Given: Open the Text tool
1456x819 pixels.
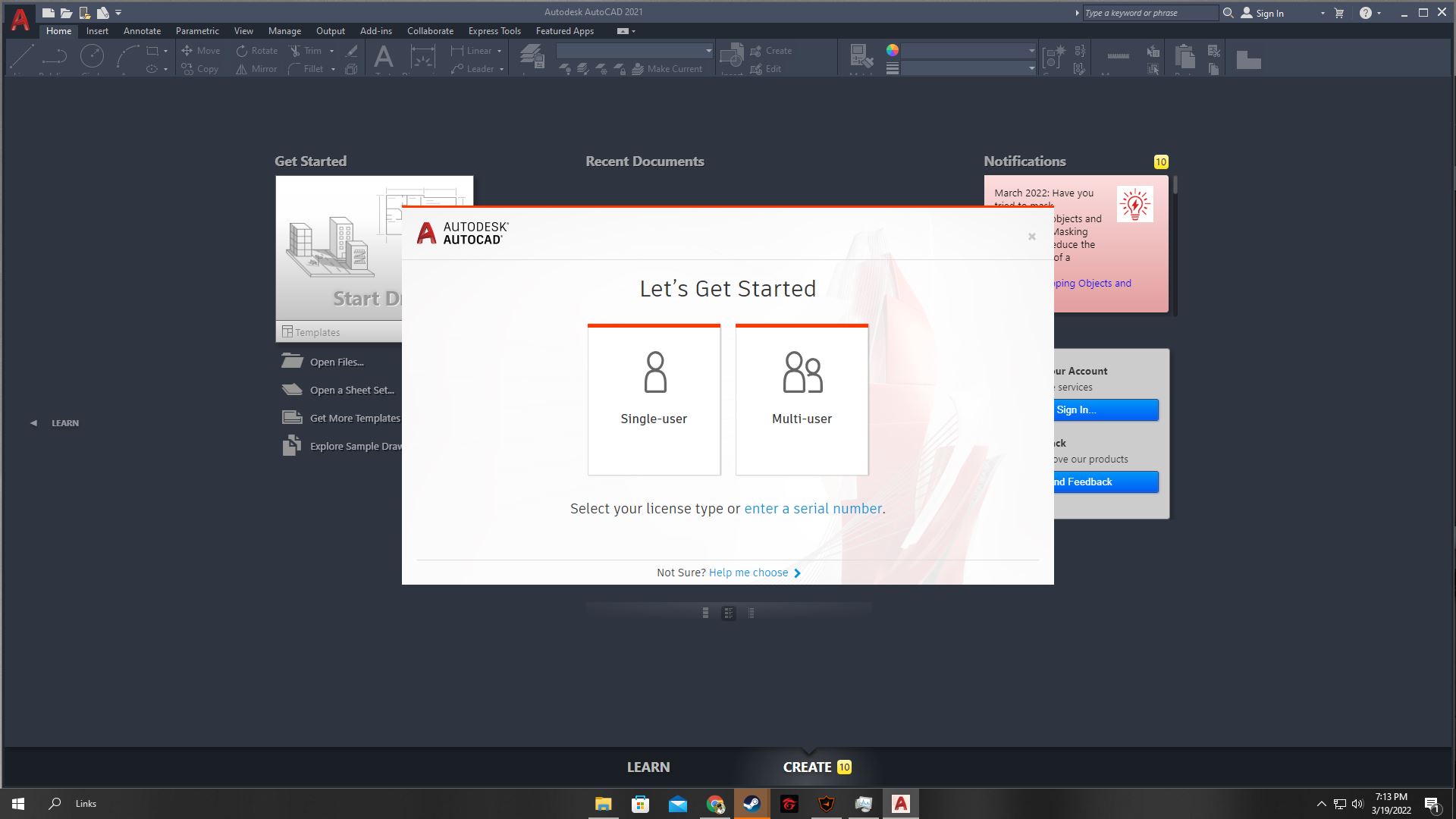Looking at the screenshot, I should tap(384, 58).
